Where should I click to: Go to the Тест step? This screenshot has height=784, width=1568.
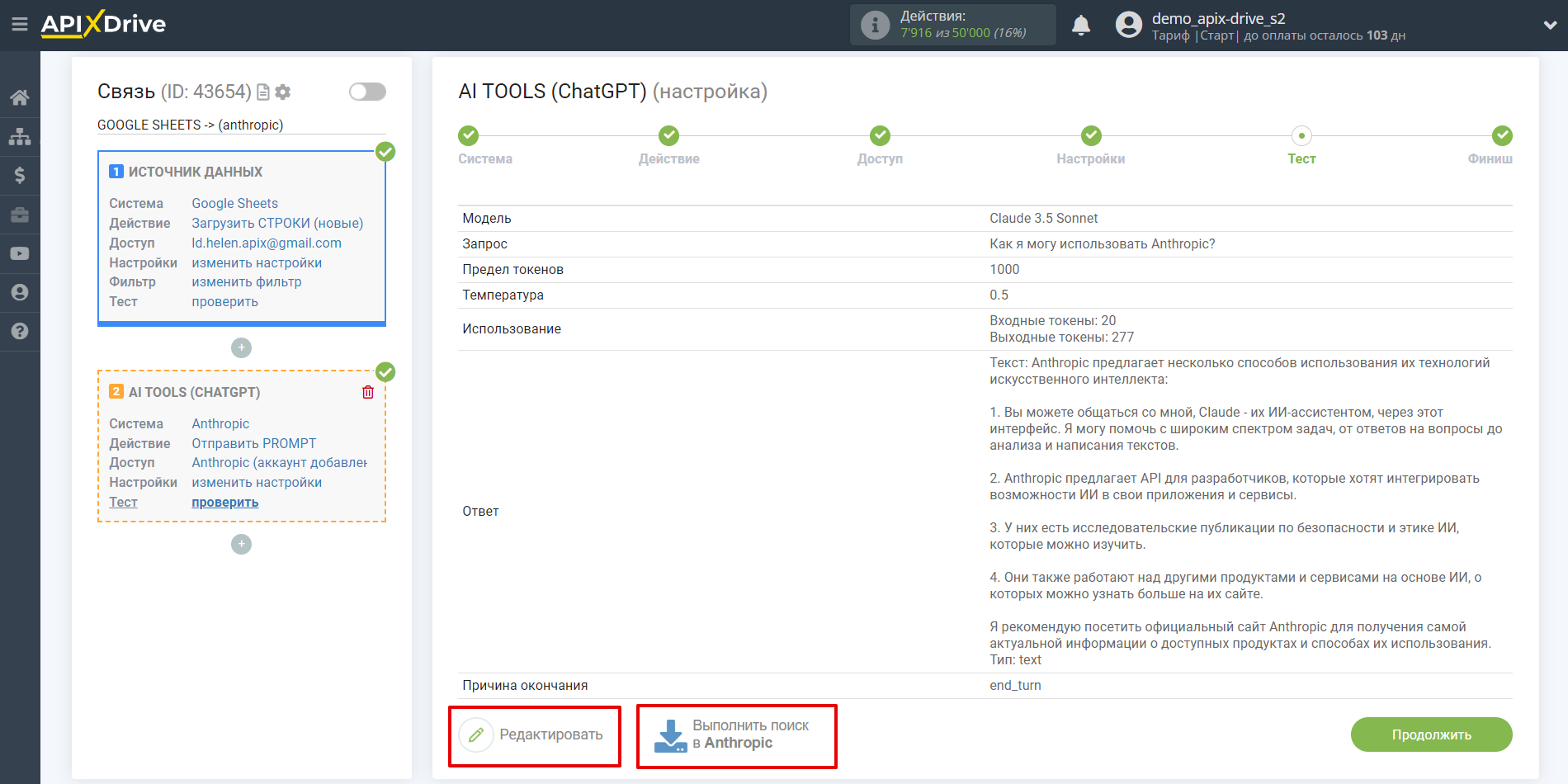pyautogui.click(x=1301, y=146)
